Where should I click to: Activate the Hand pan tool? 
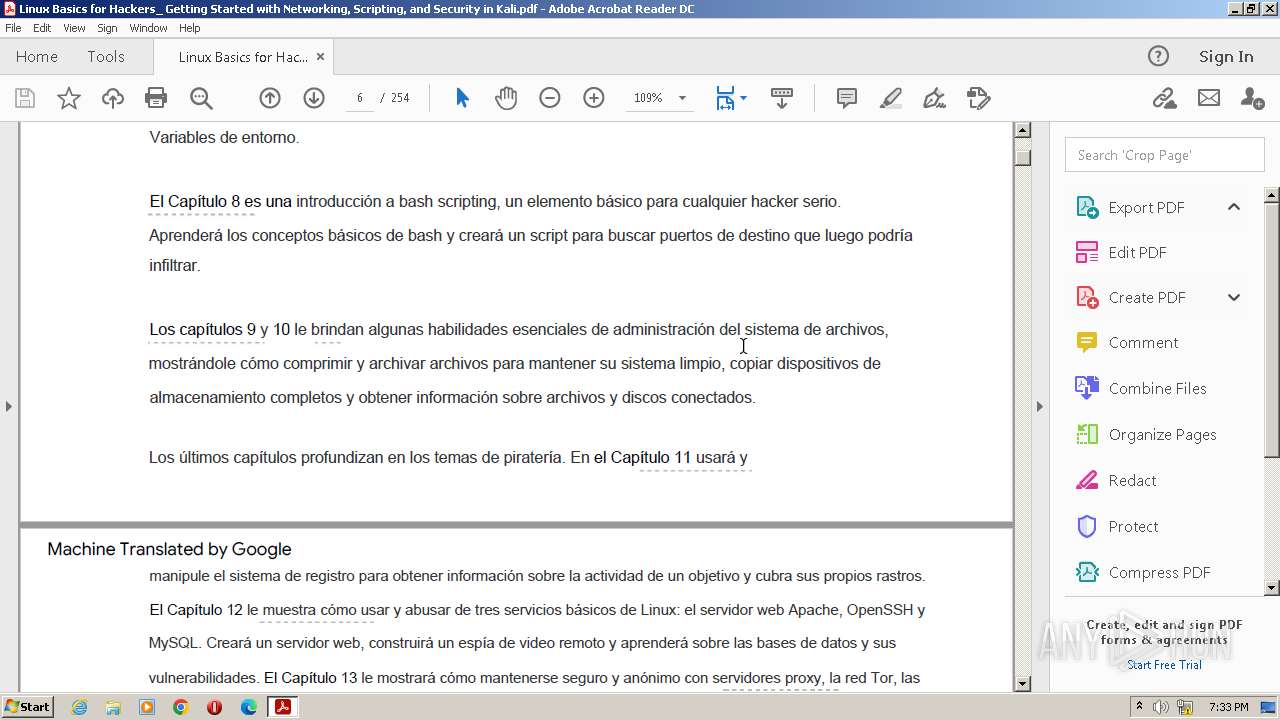pyautogui.click(x=506, y=98)
